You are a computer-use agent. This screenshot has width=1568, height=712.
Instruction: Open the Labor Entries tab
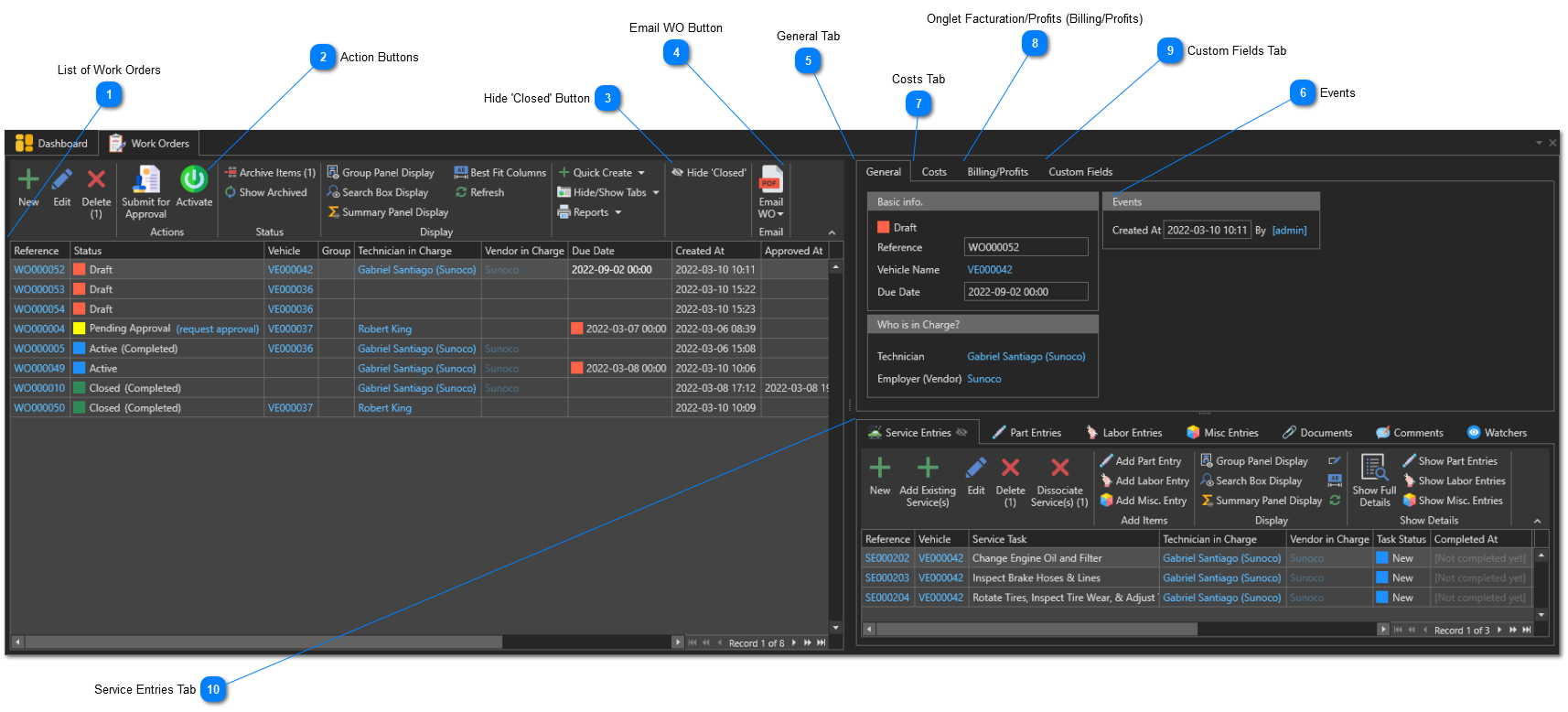1124,433
